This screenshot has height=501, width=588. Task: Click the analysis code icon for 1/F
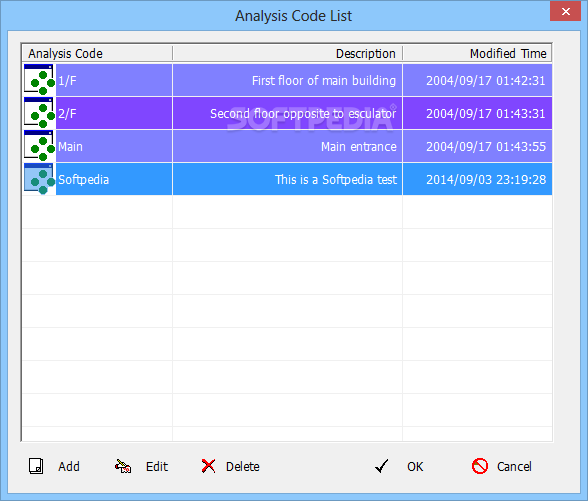coord(39,80)
